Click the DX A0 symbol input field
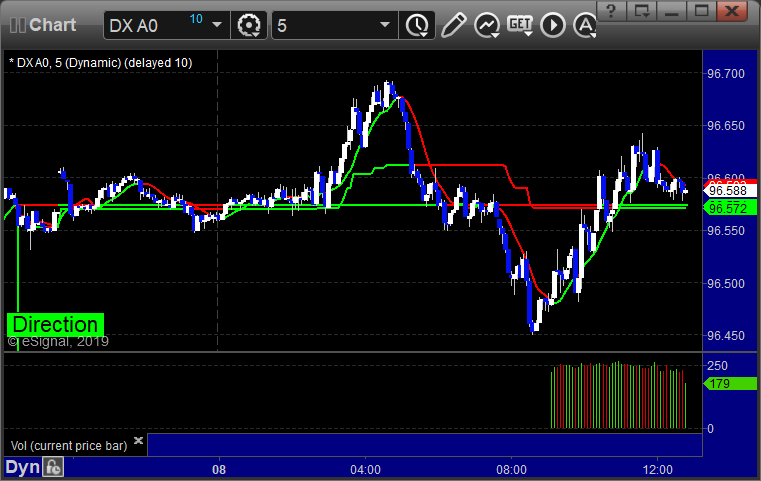 [166, 25]
